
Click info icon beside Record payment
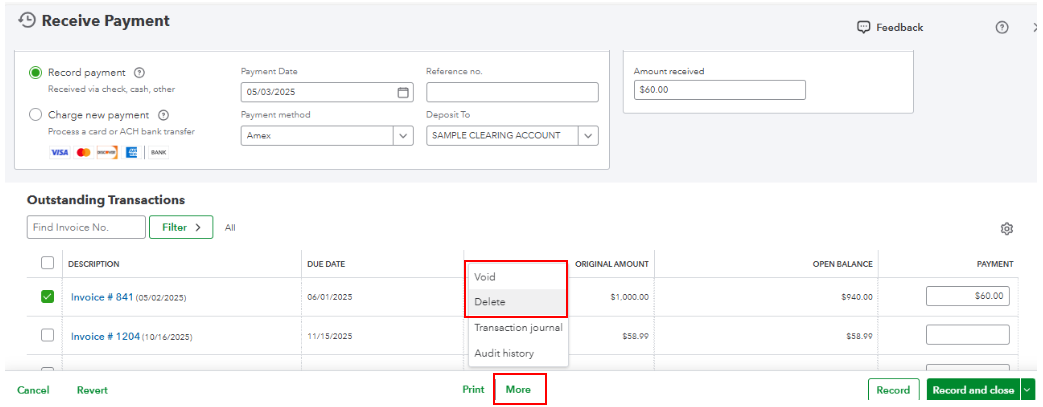point(140,73)
